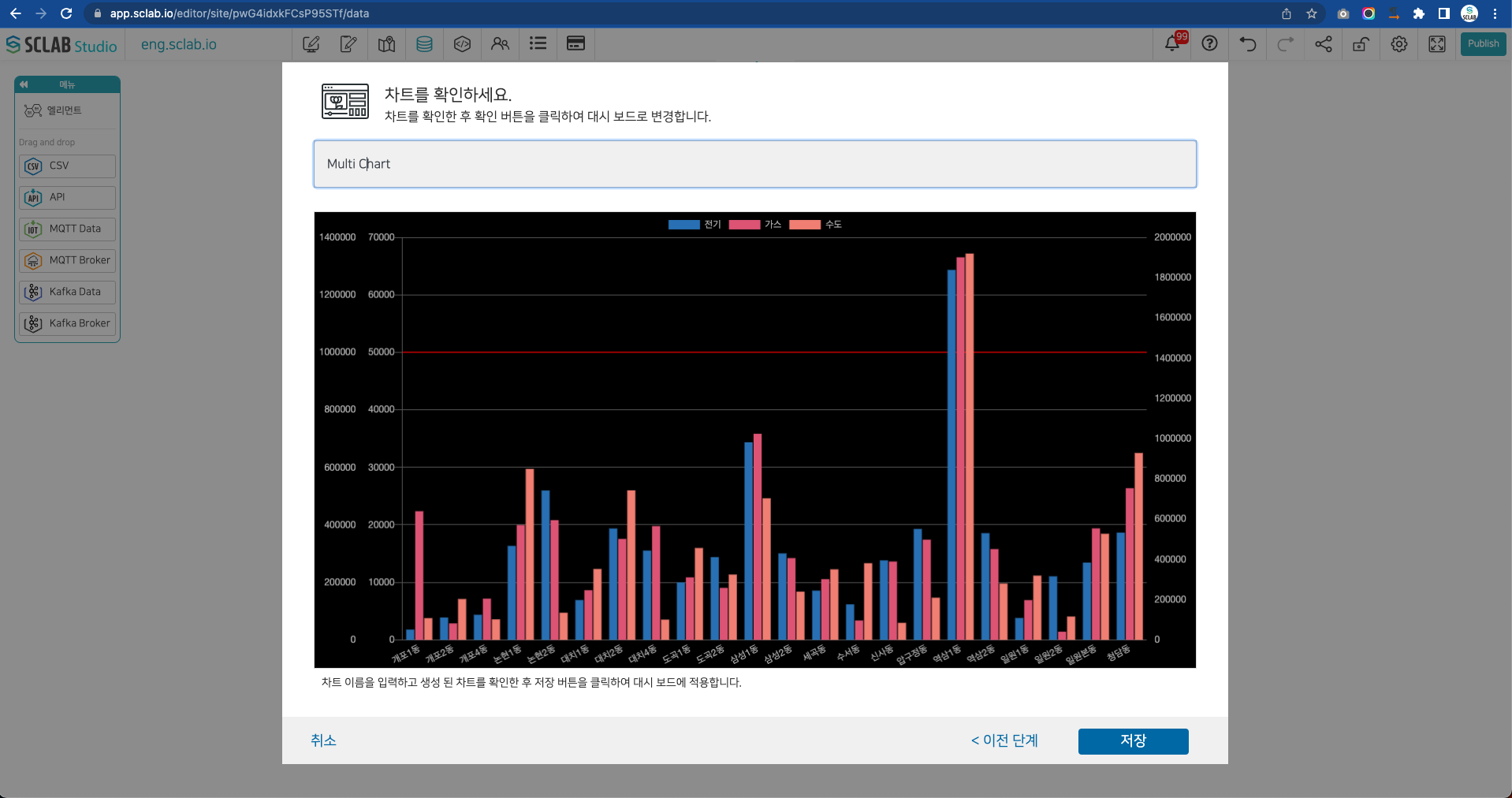
Task: Click the share icon in toolbar
Action: coord(1323,44)
